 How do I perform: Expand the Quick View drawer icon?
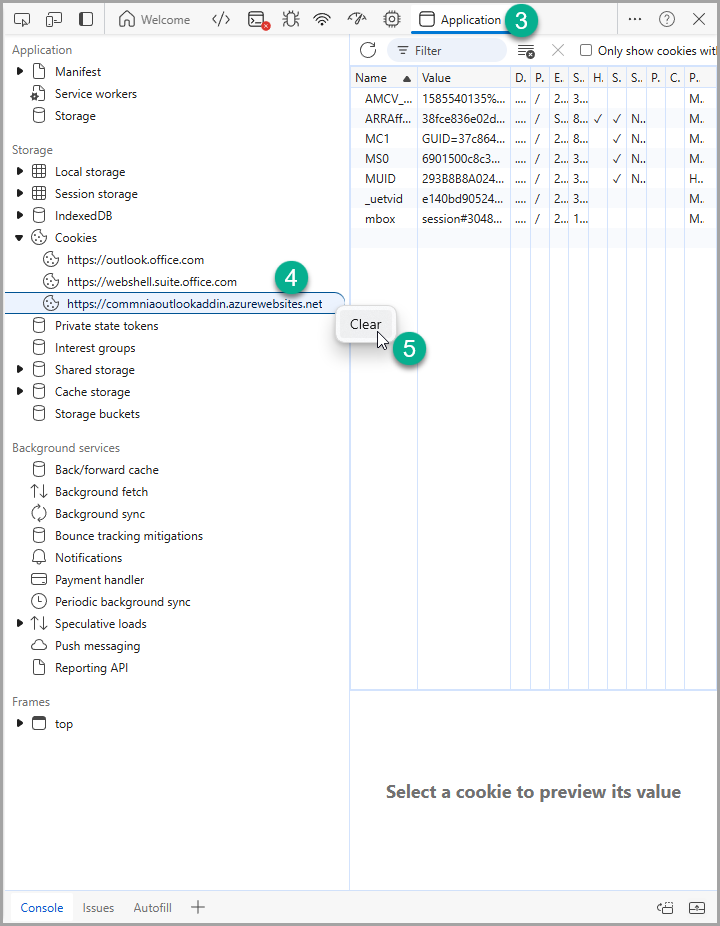tap(697, 908)
